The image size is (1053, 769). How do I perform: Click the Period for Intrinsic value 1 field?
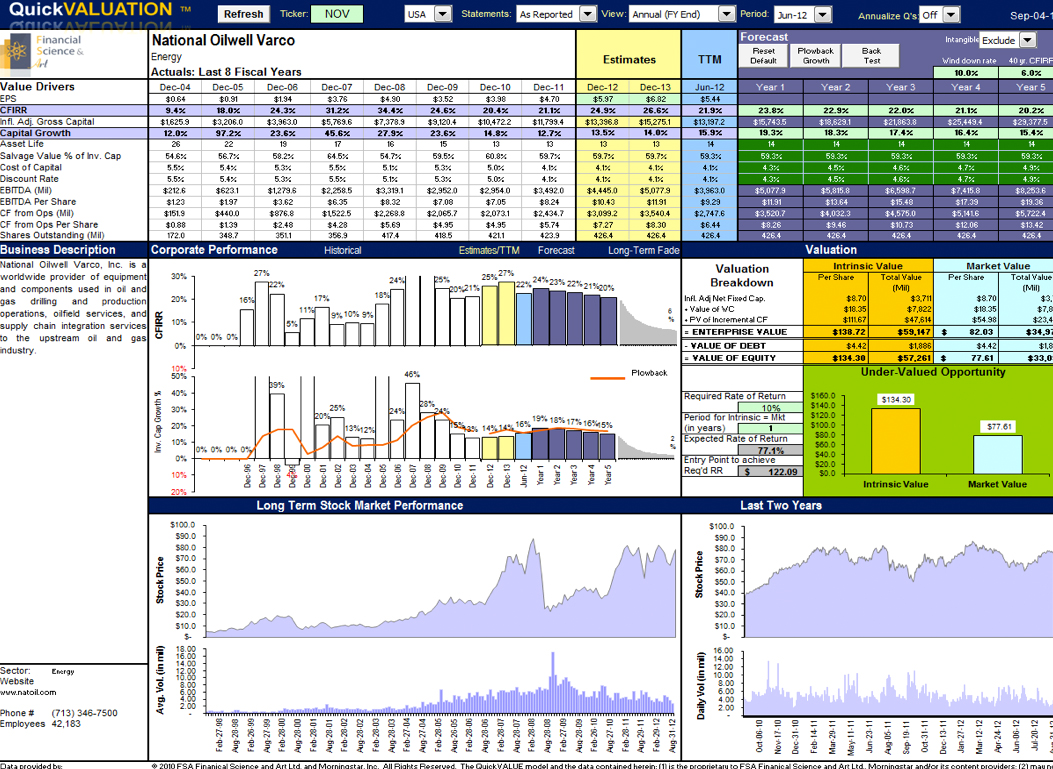point(770,428)
